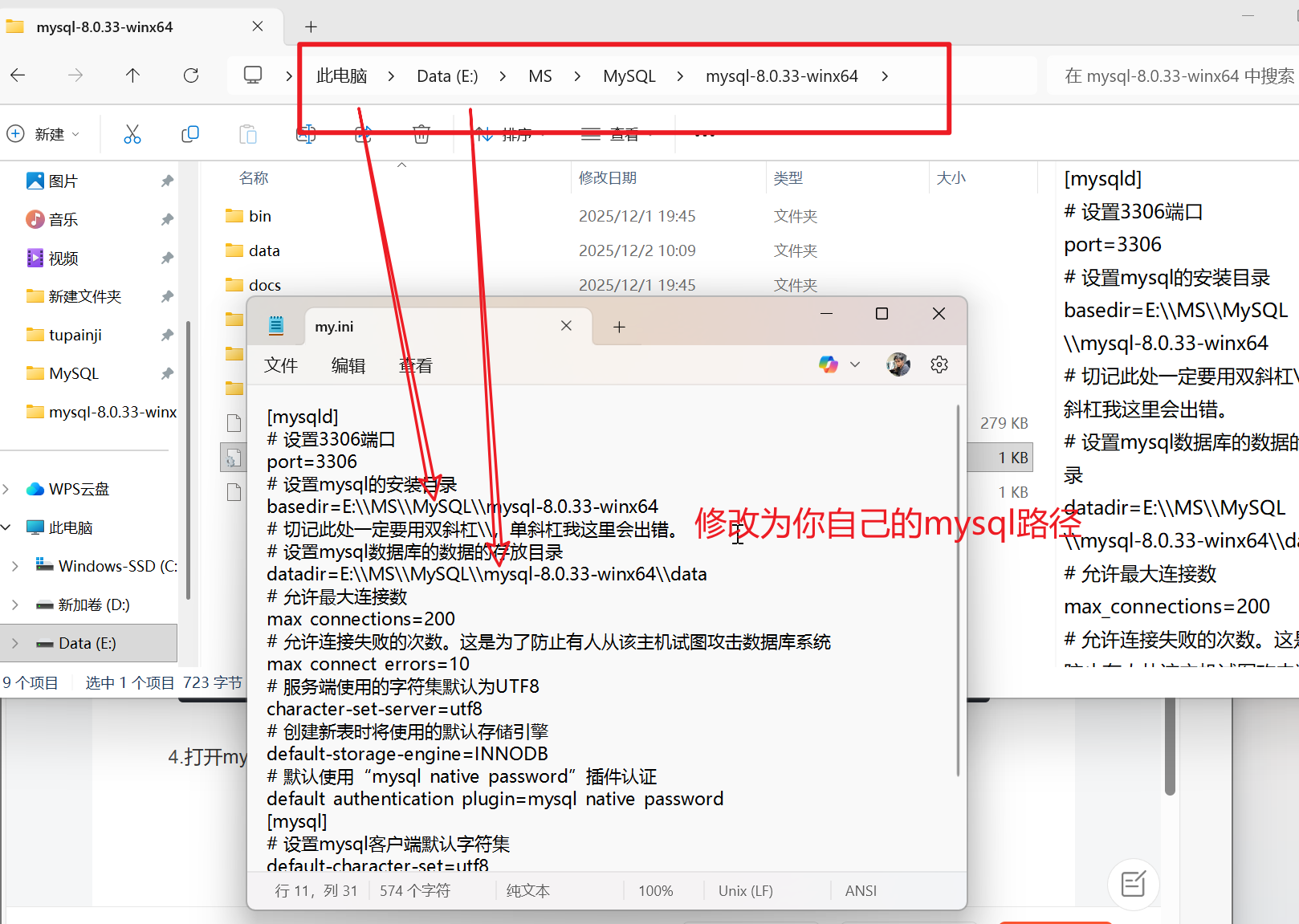Click Unix (LF) line ending indicator
The image size is (1299, 924).
tap(746, 892)
